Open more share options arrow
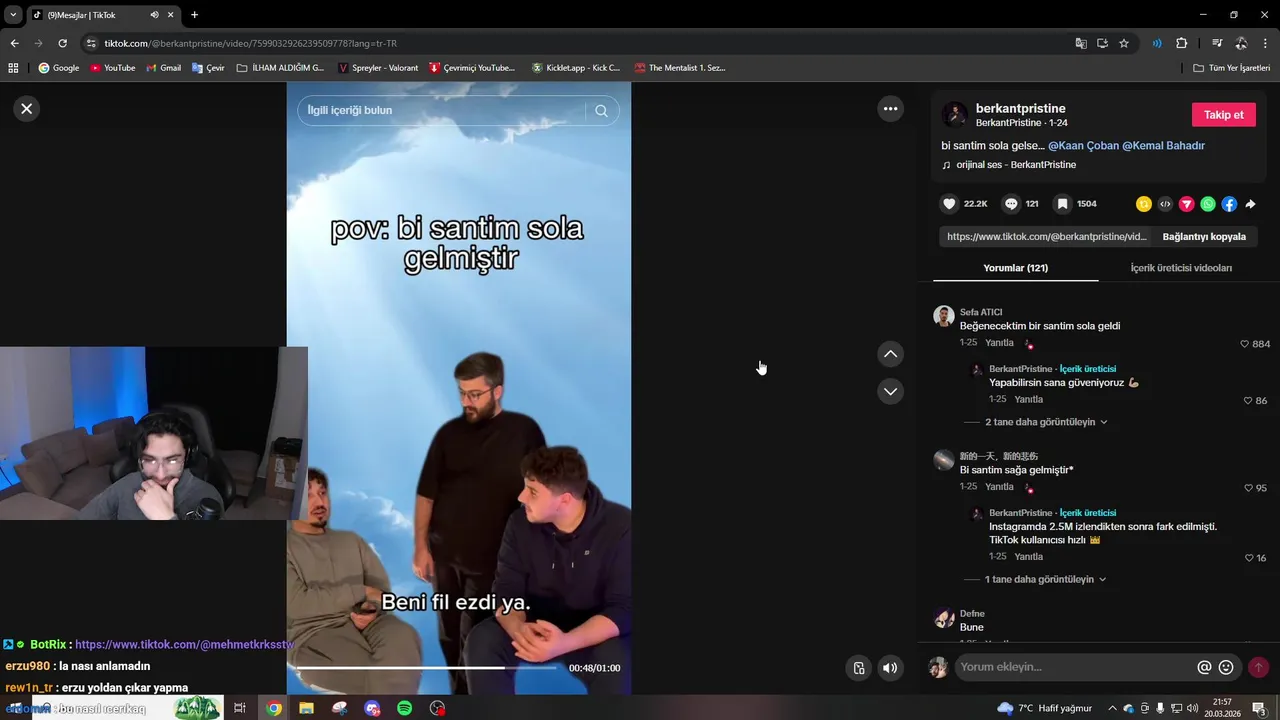The image size is (1280, 720). point(1250,204)
